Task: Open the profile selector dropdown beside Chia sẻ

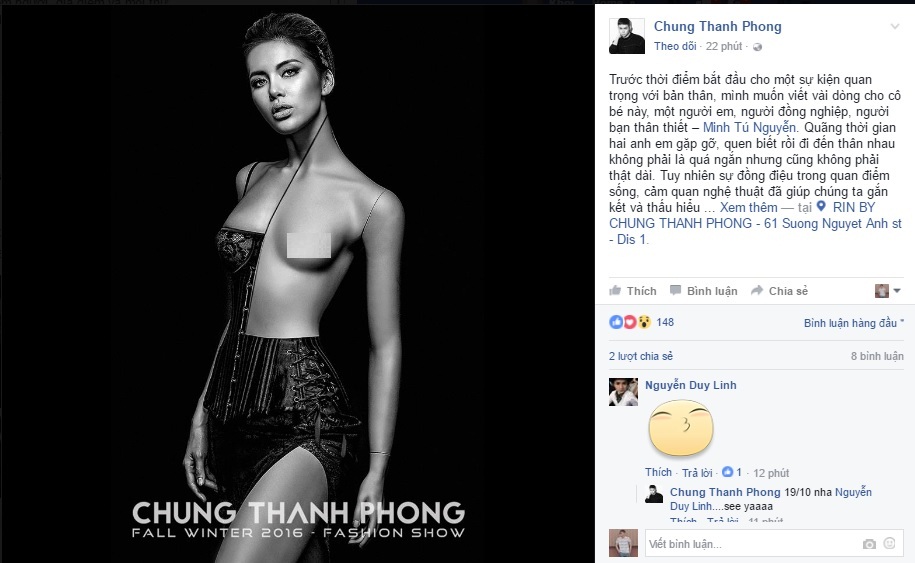Action: tap(888, 291)
